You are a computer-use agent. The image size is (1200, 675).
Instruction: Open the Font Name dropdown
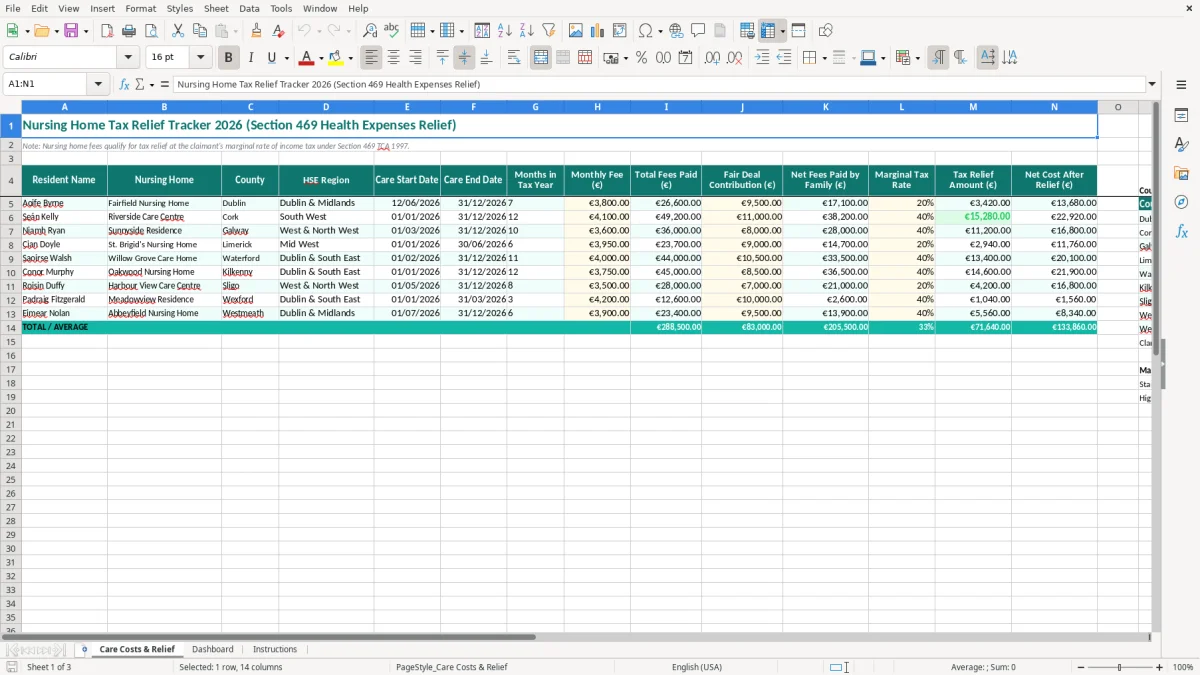128,58
